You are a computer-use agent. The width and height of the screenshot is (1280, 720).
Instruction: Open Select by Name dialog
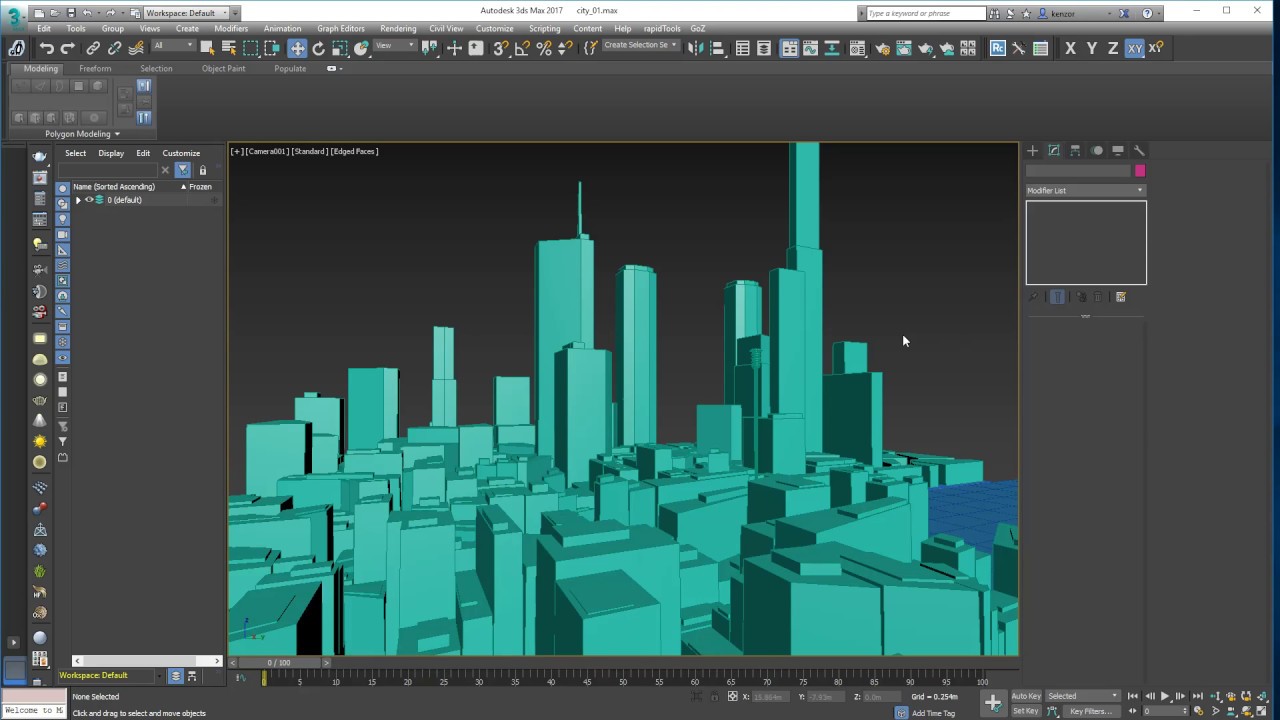click(229, 48)
